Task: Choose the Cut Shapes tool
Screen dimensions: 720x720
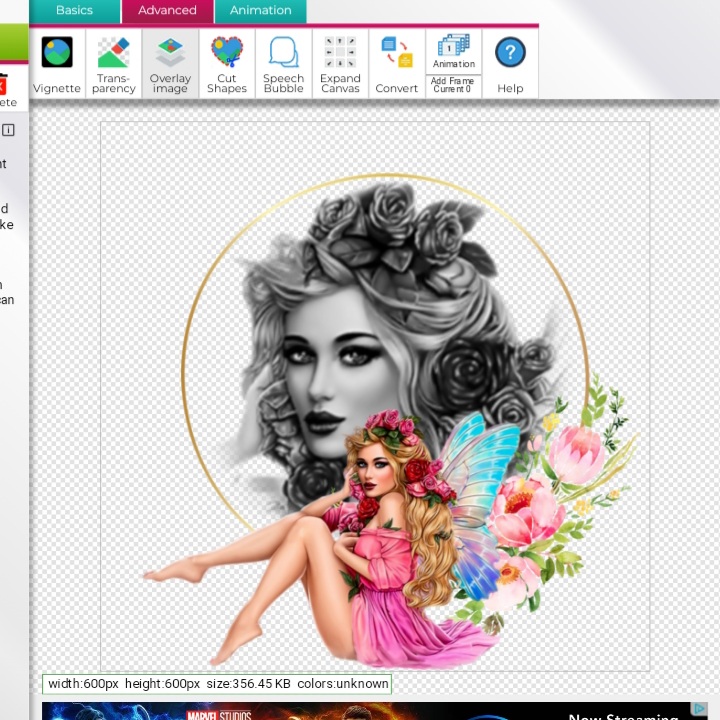Action: [227, 64]
